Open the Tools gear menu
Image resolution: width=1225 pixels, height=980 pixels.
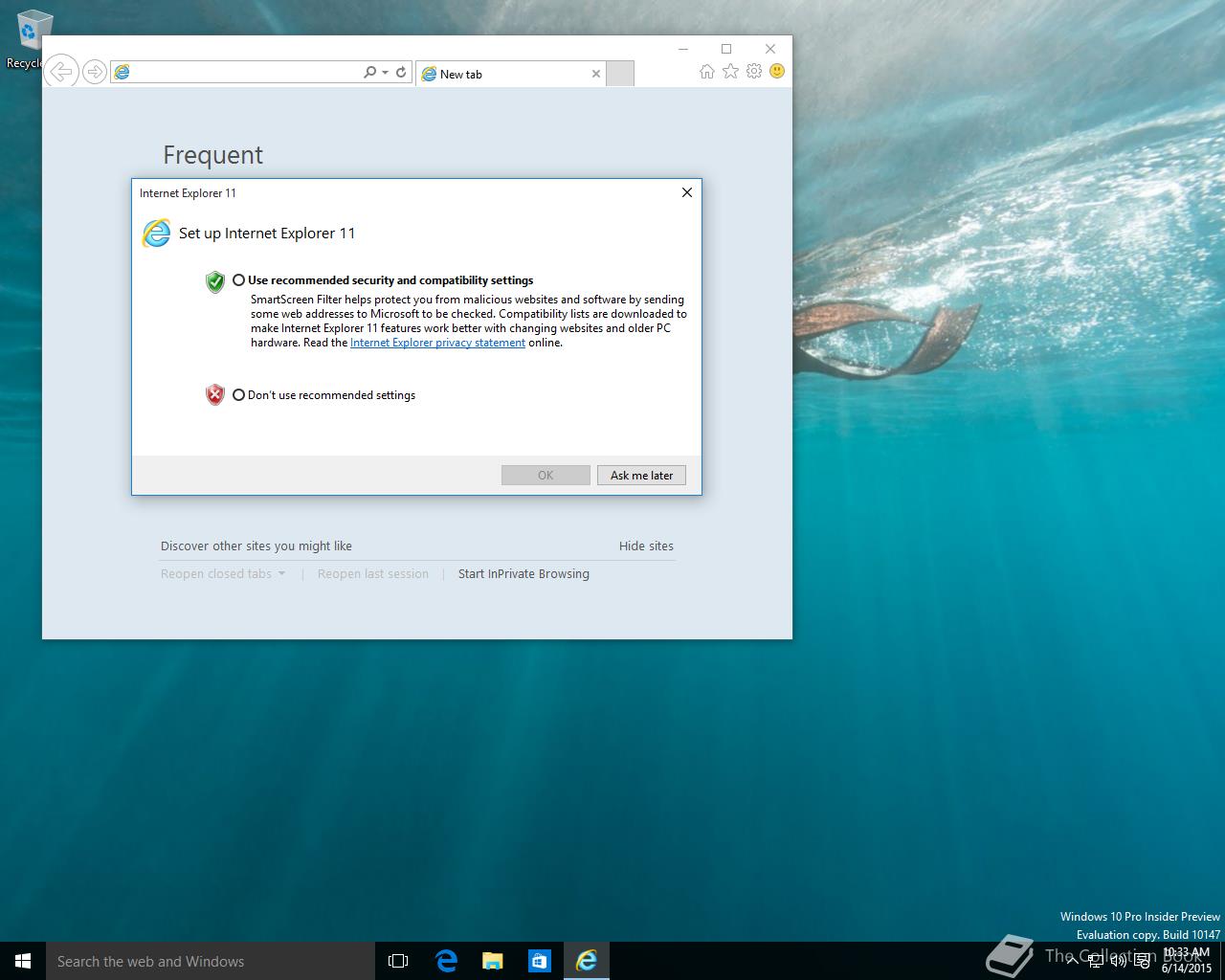tap(754, 71)
